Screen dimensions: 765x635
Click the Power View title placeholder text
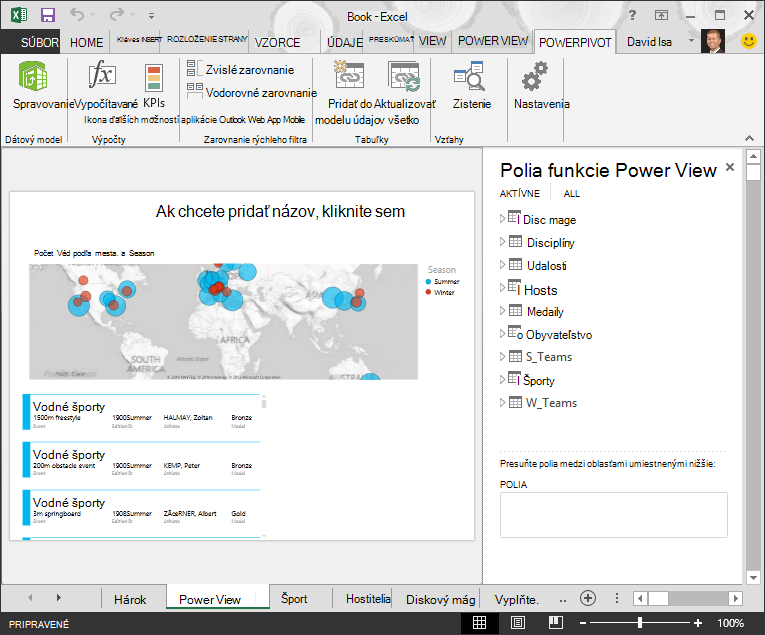pos(280,211)
